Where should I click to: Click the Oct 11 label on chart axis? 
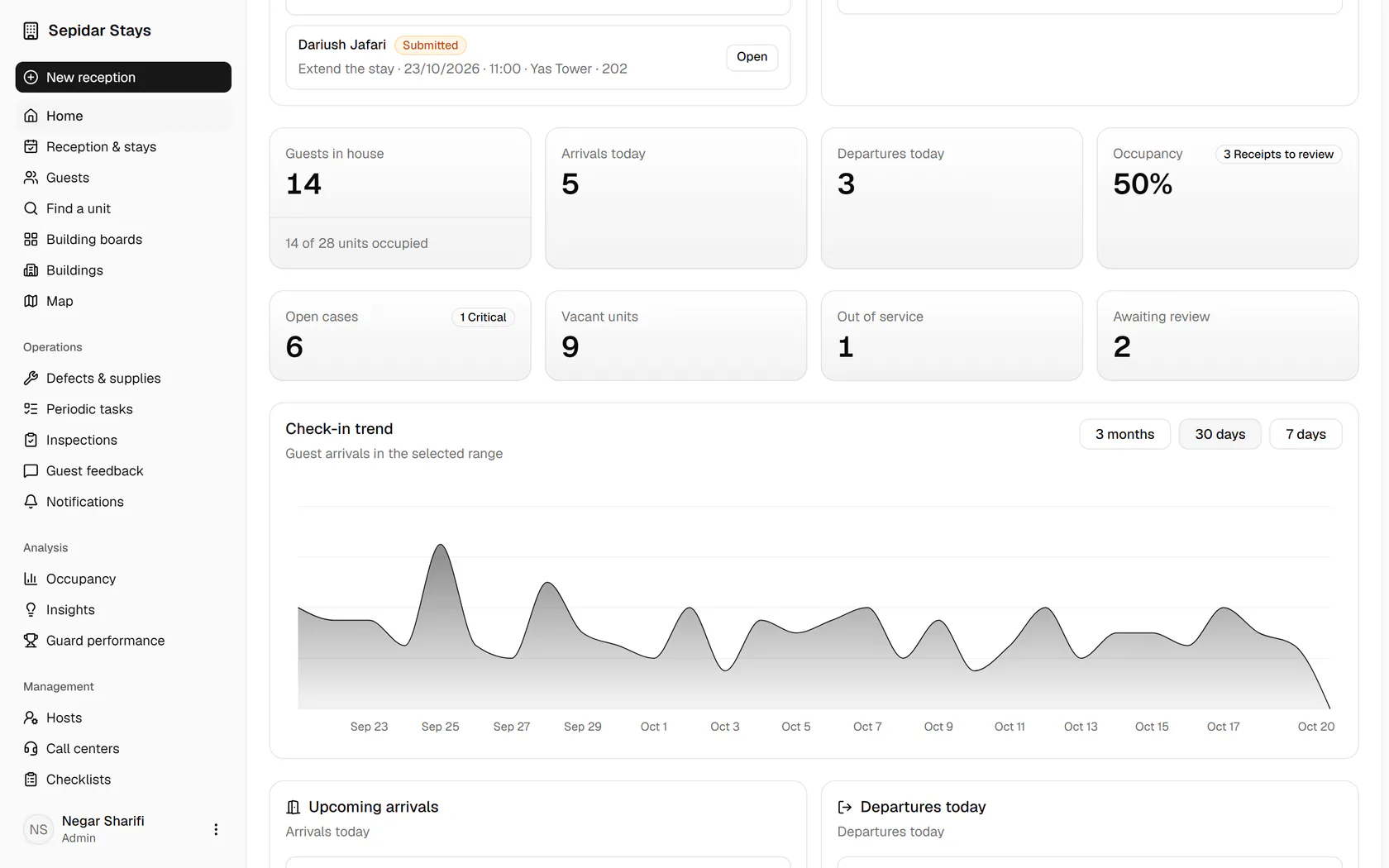click(1010, 727)
